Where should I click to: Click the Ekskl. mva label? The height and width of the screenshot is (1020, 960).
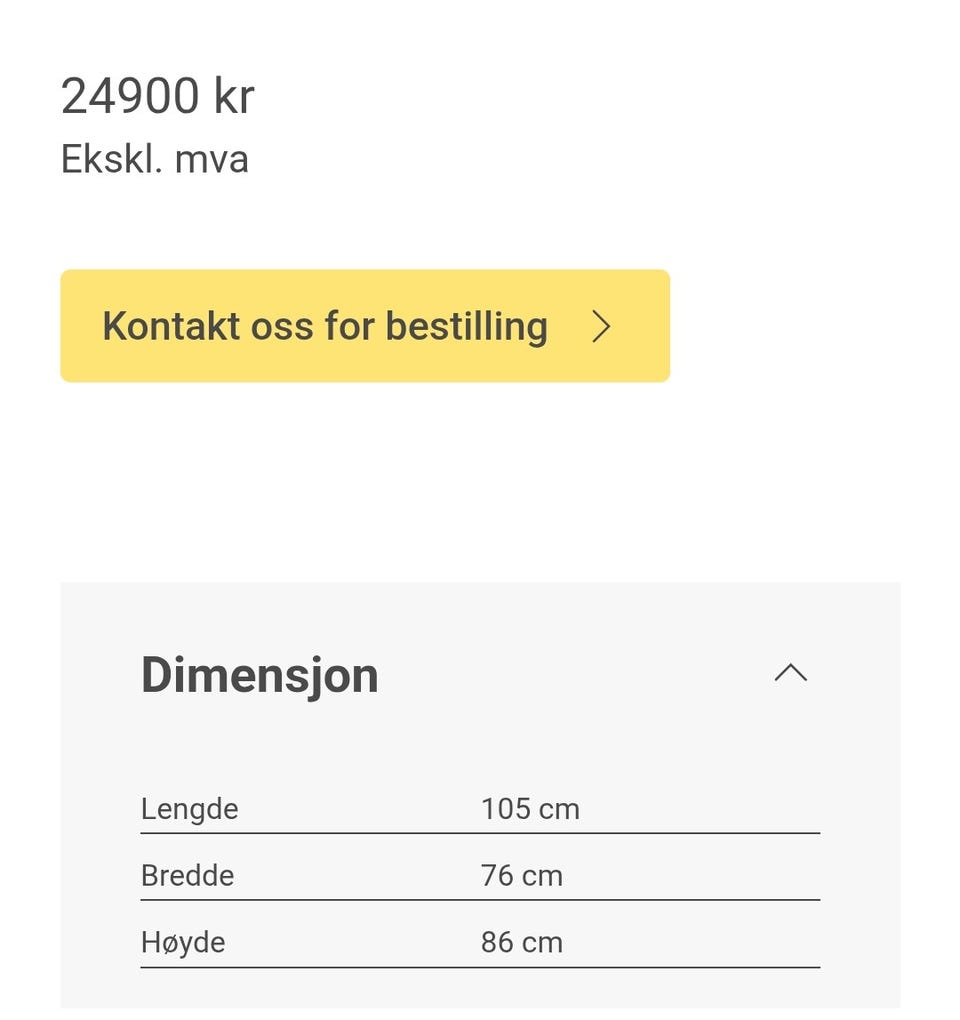point(154,159)
